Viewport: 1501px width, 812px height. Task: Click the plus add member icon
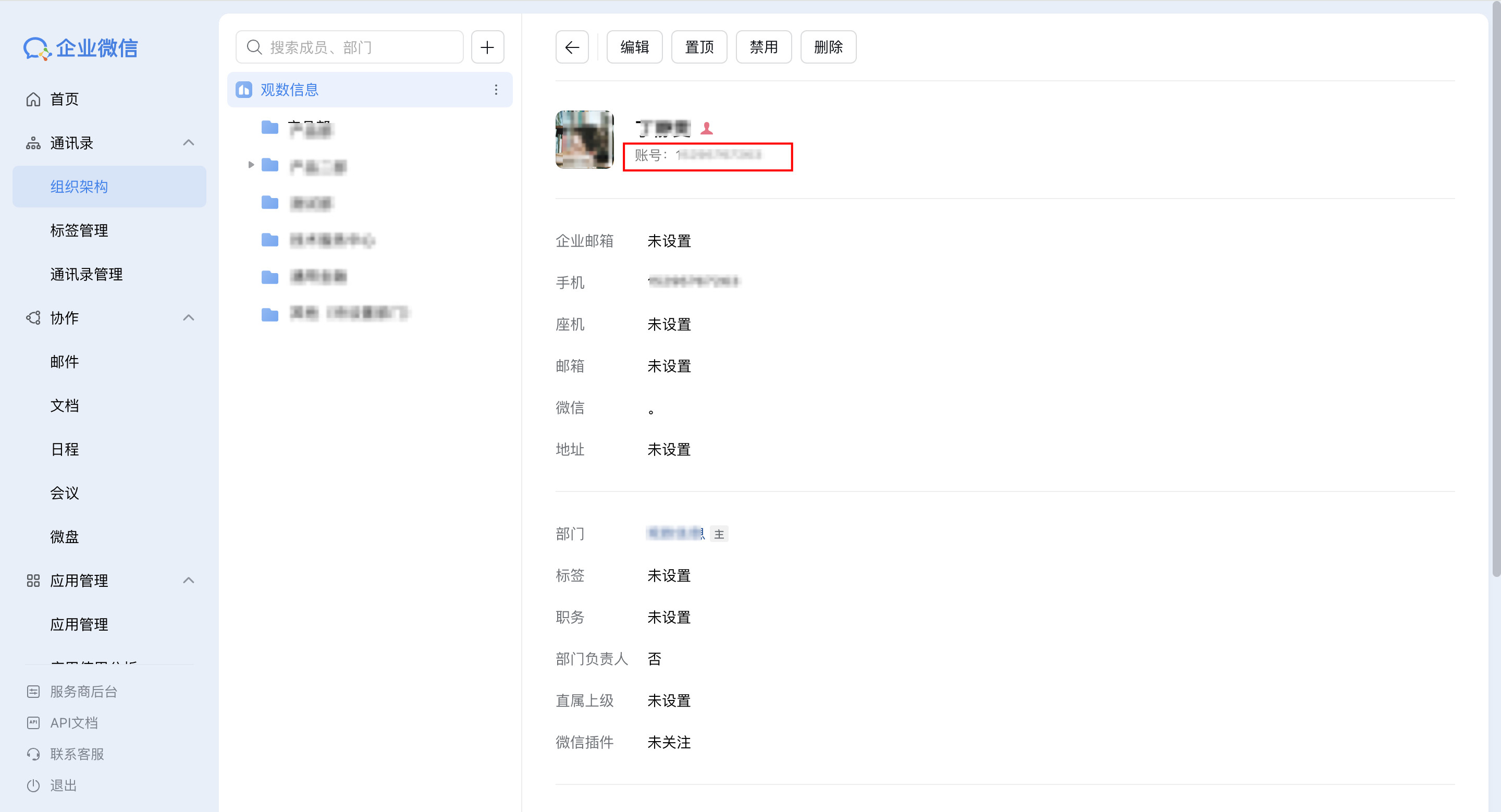pos(487,47)
